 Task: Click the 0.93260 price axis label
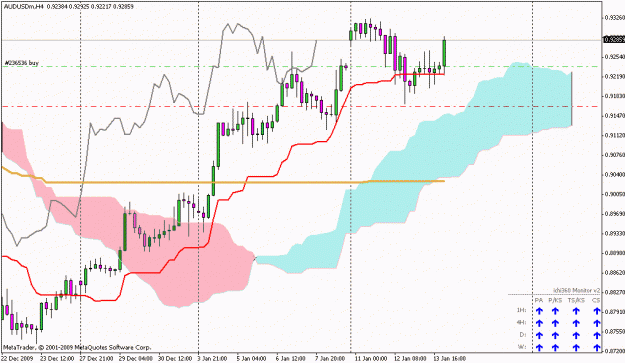click(x=614, y=18)
